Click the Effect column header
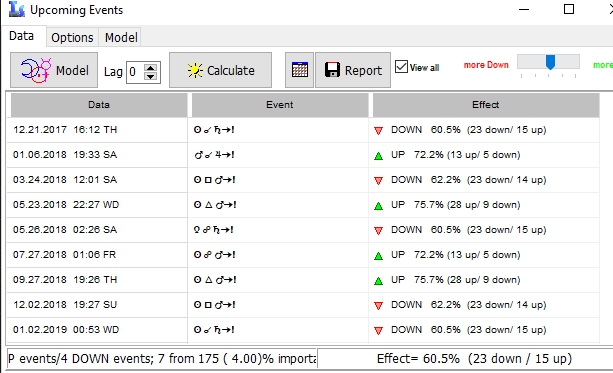The width and height of the screenshot is (613, 373). coord(486,105)
